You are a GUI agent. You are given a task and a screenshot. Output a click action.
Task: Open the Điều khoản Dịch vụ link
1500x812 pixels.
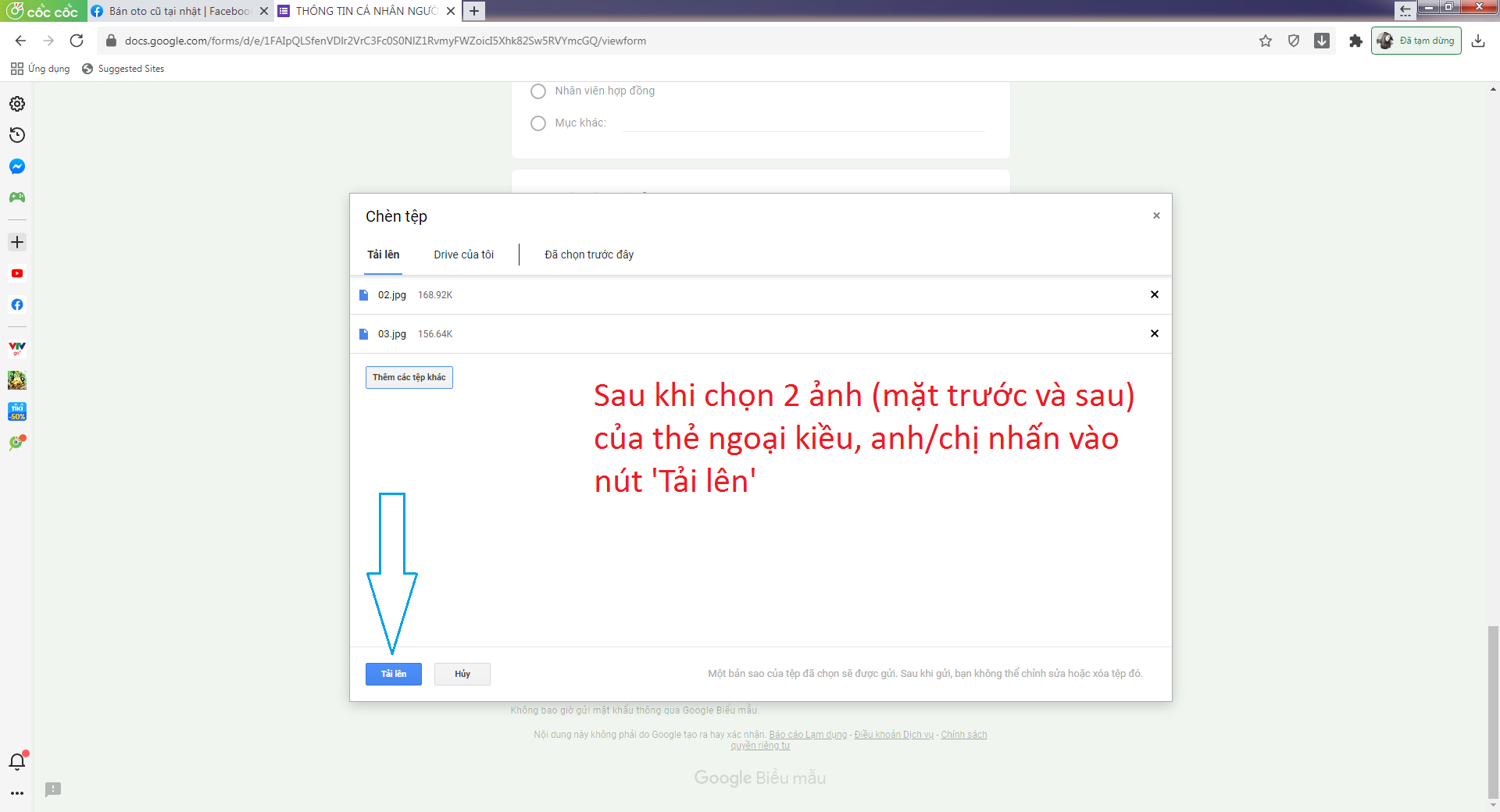pyautogui.click(x=894, y=735)
